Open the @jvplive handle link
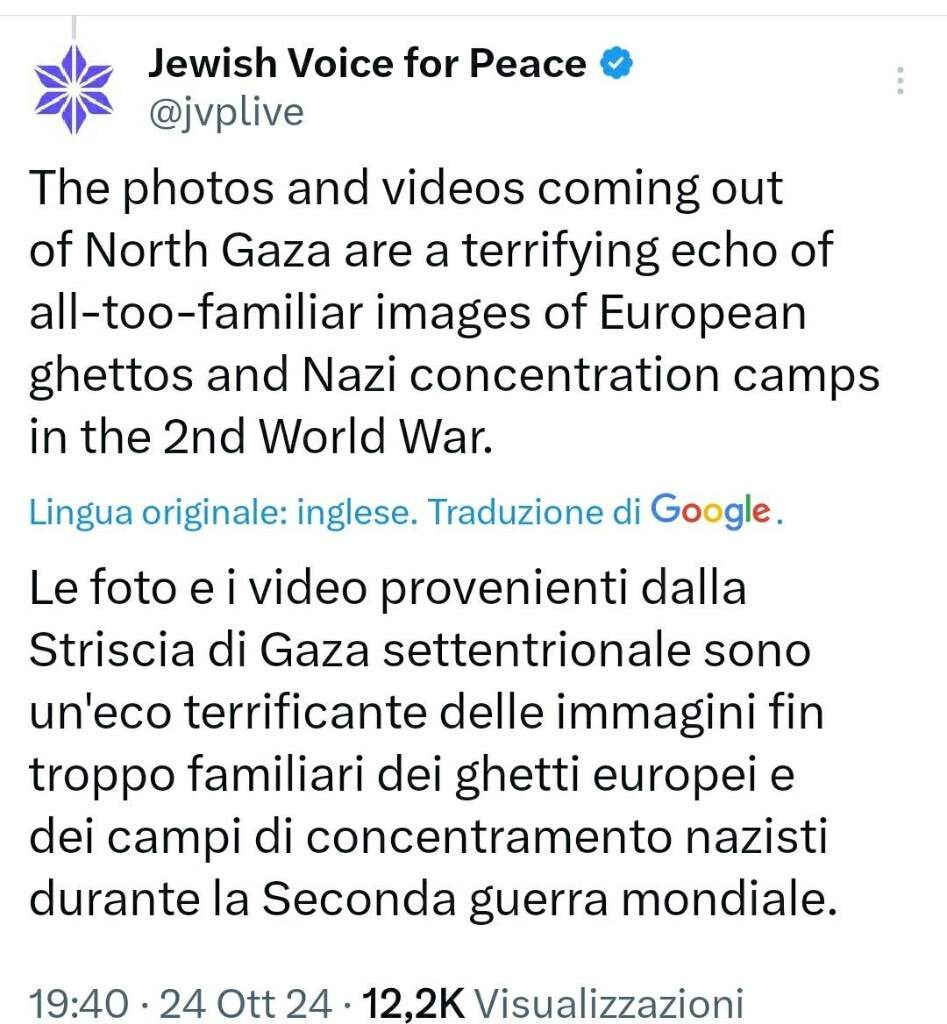Viewport: 947px width, 1024px height. tap(226, 112)
